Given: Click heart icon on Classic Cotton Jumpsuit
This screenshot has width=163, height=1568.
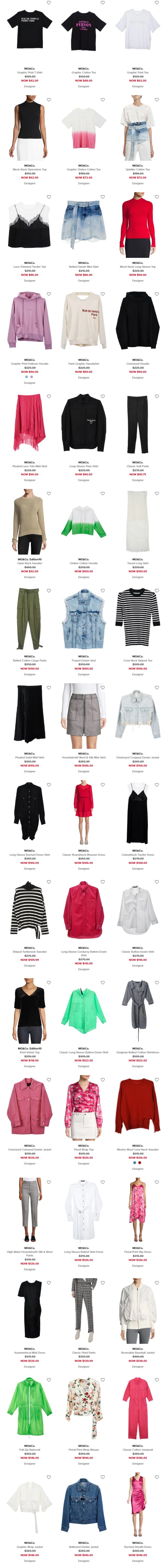Looking at the screenshot, I should [157, 1380].
